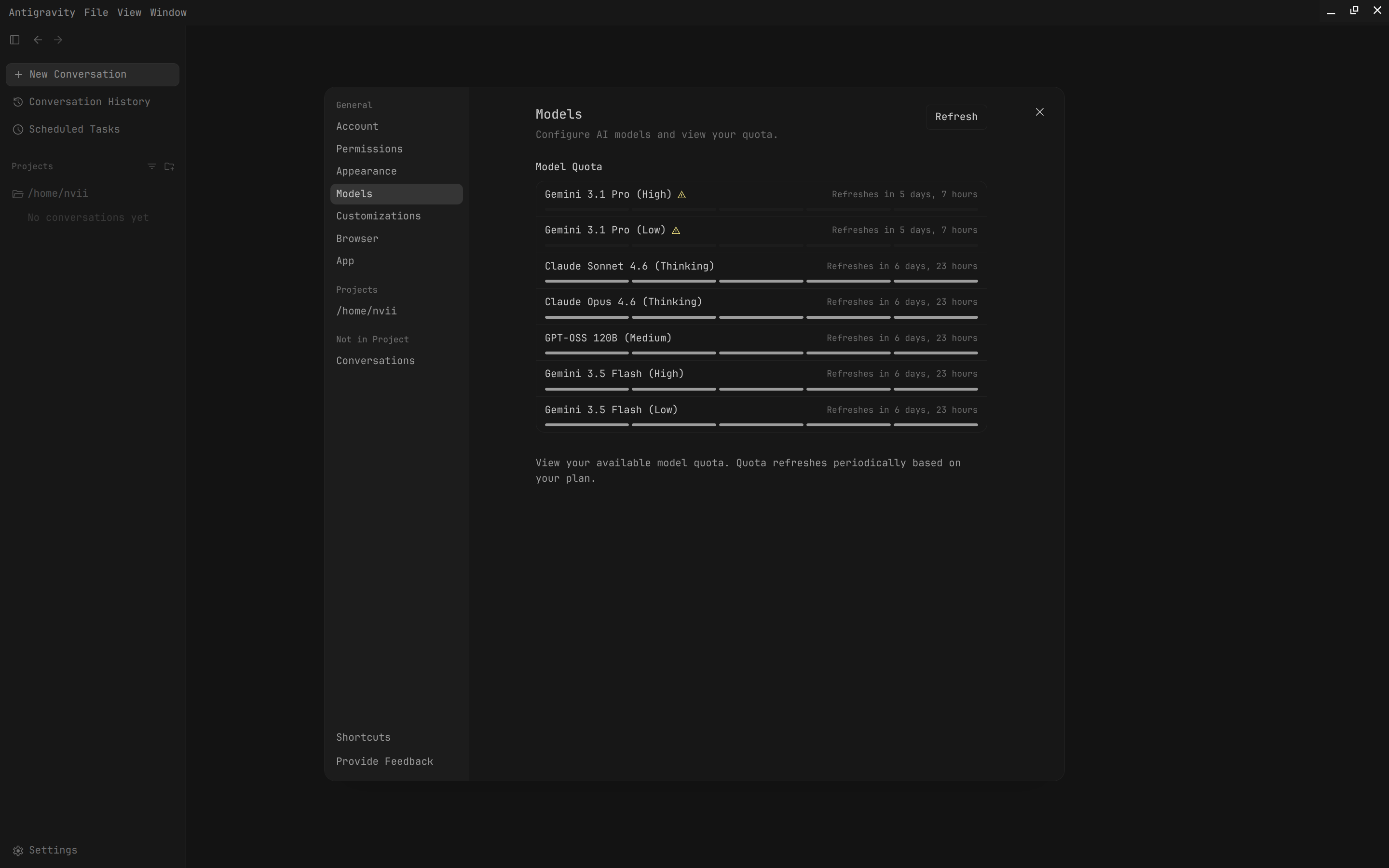Click the Gemini 3.1 Pro (High) model name
Viewport: 1389px width, 868px height.
pyautogui.click(x=608, y=195)
